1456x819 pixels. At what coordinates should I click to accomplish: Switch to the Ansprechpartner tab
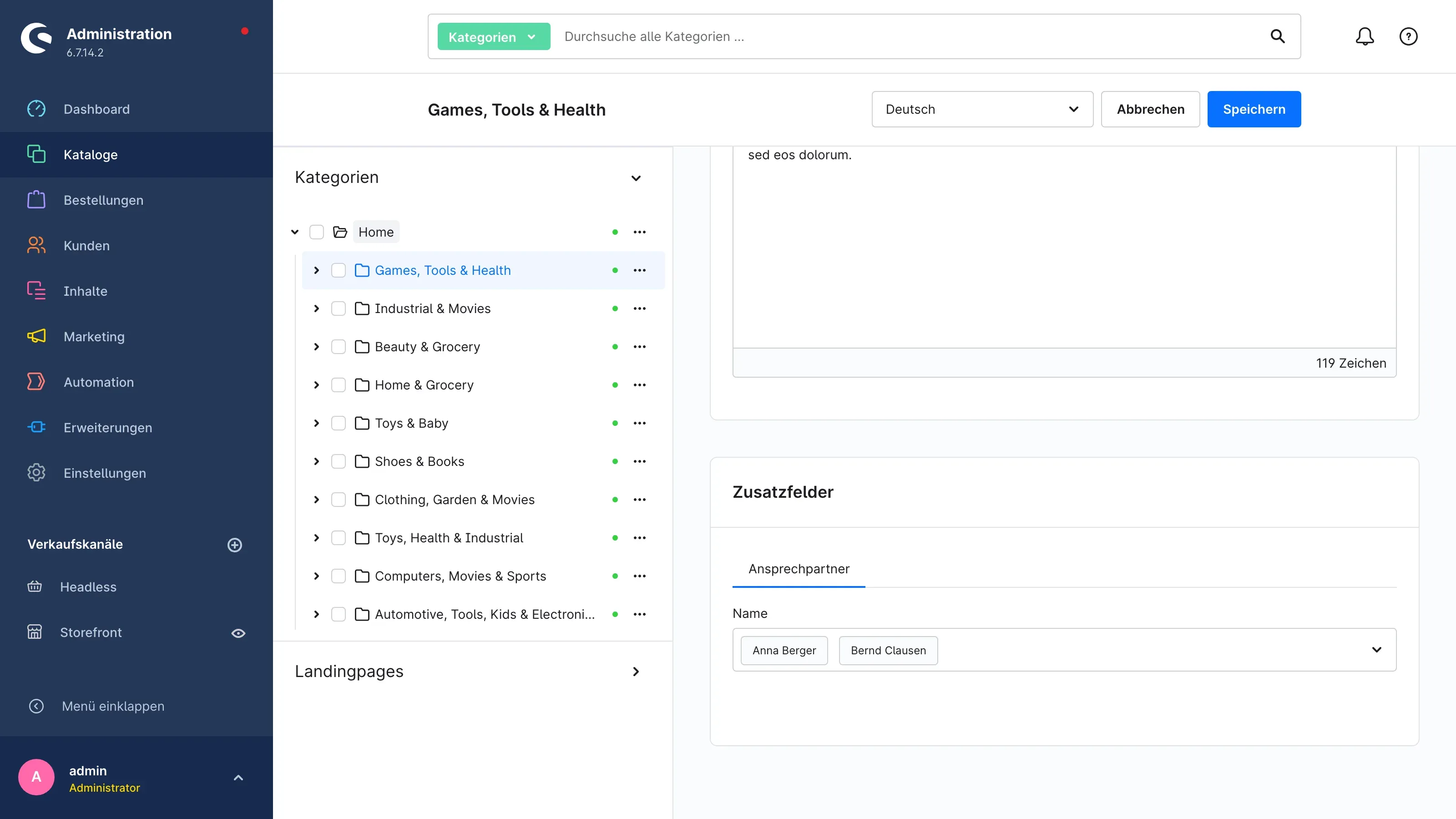(798, 569)
